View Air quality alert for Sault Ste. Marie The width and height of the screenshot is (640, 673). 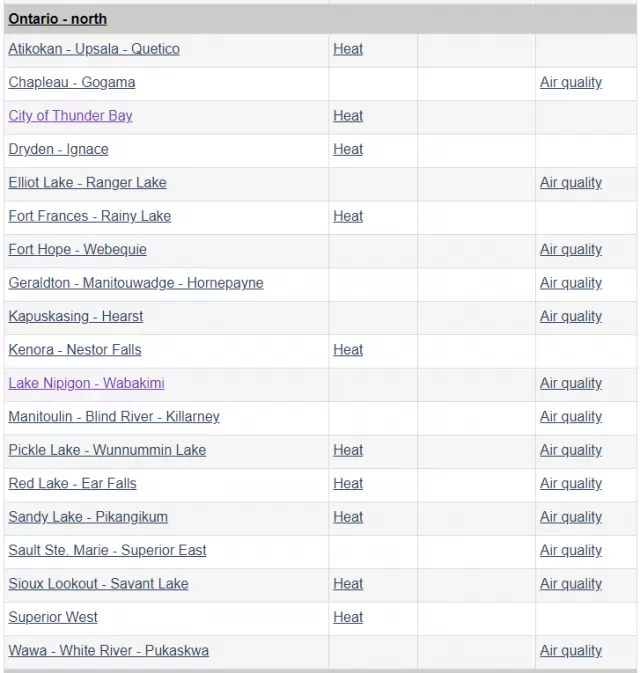coord(571,550)
